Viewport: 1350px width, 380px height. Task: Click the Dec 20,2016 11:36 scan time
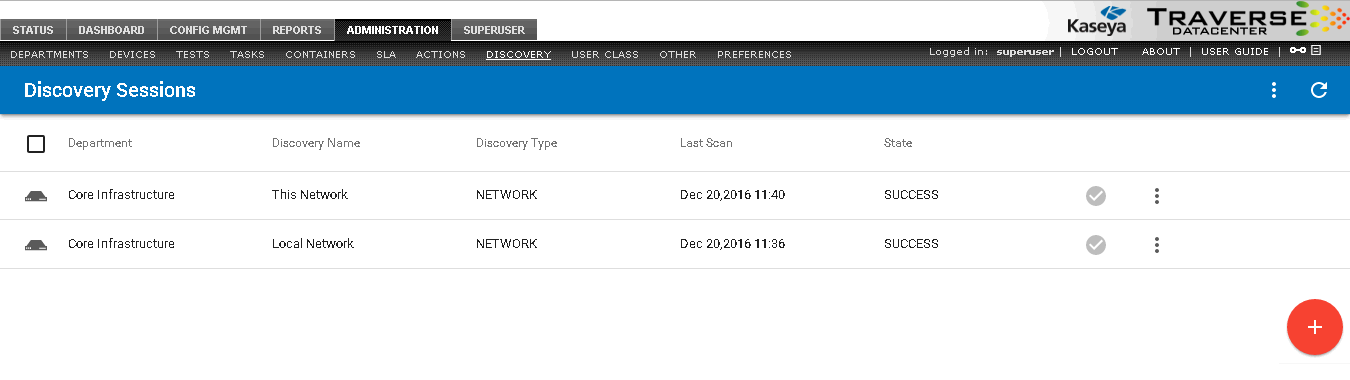pos(732,244)
